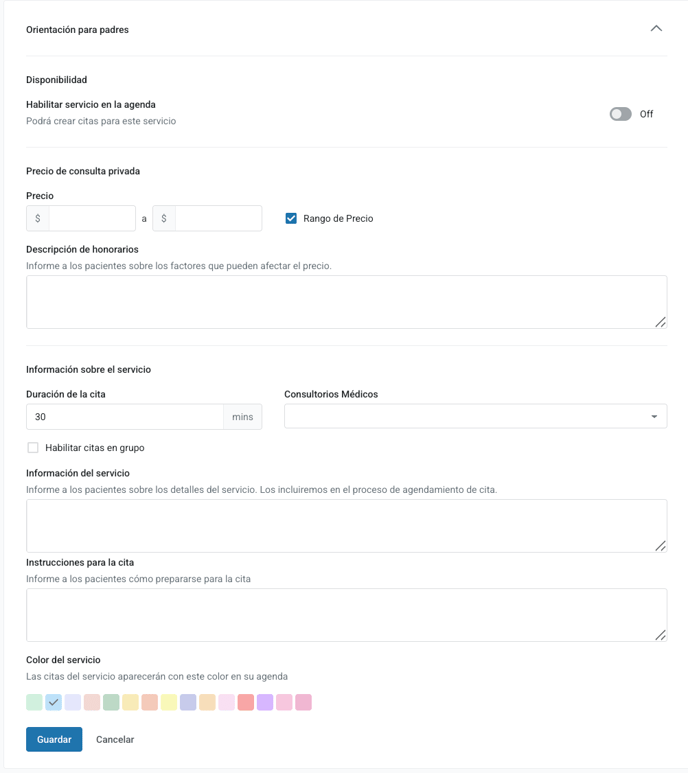Click the Cancelar link
This screenshot has height=773, width=688.
click(115, 739)
